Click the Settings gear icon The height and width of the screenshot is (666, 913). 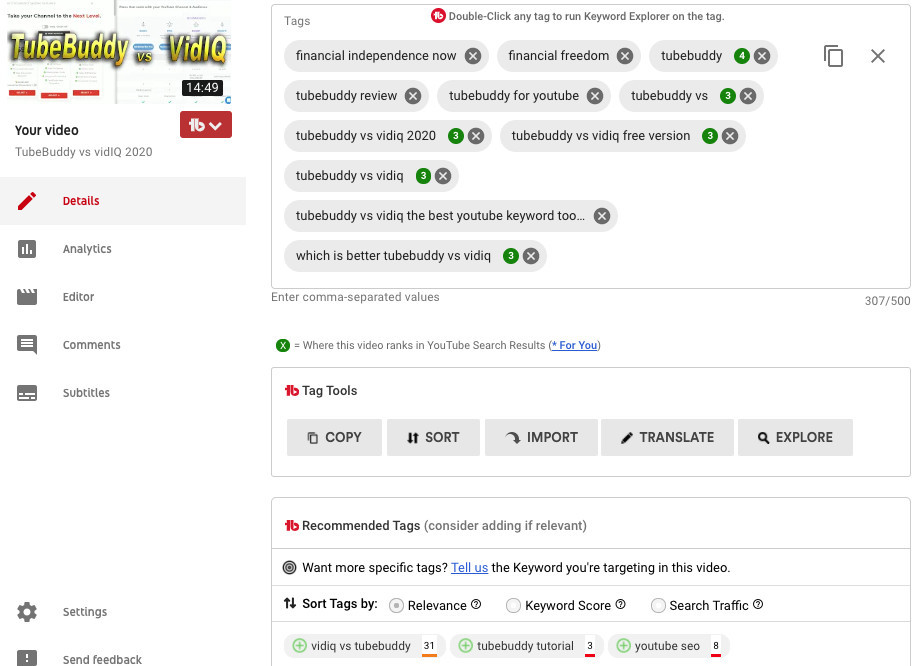[27, 612]
